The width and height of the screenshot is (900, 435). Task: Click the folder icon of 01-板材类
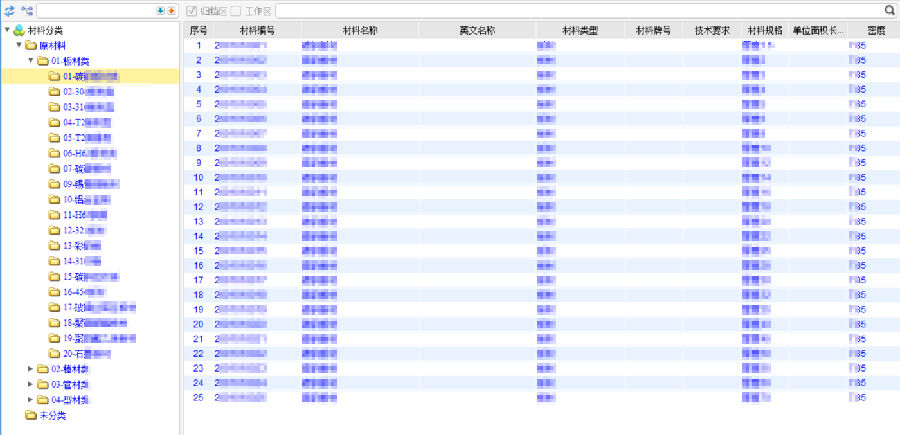(42, 61)
